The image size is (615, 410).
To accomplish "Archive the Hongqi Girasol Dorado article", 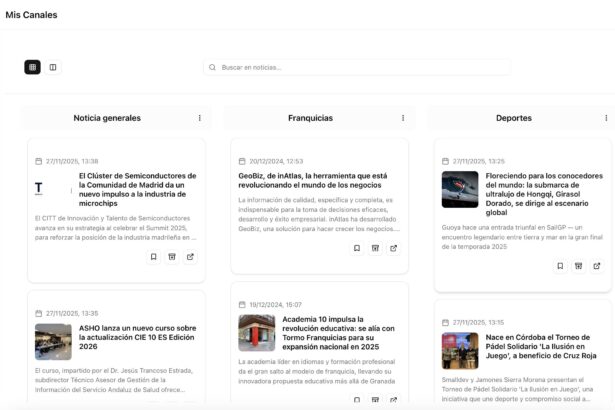I will [578, 266].
